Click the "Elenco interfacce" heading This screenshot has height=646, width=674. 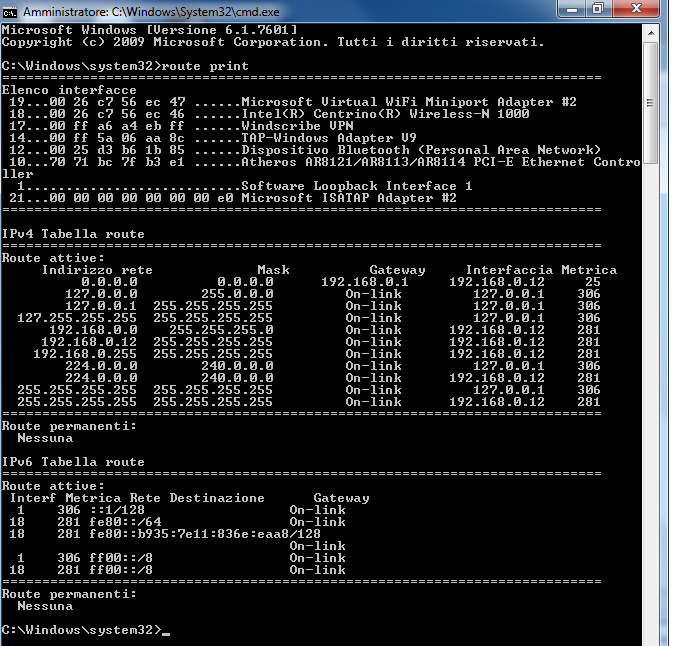click(69, 90)
